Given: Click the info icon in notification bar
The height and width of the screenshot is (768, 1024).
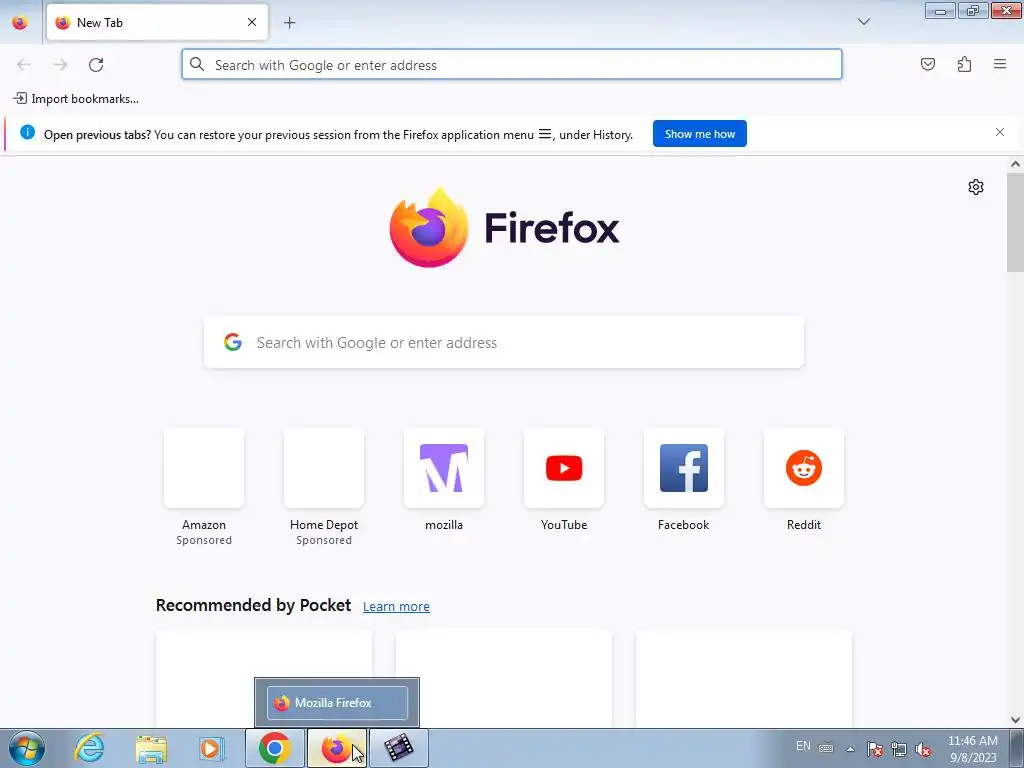Looking at the screenshot, I should pos(27,133).
